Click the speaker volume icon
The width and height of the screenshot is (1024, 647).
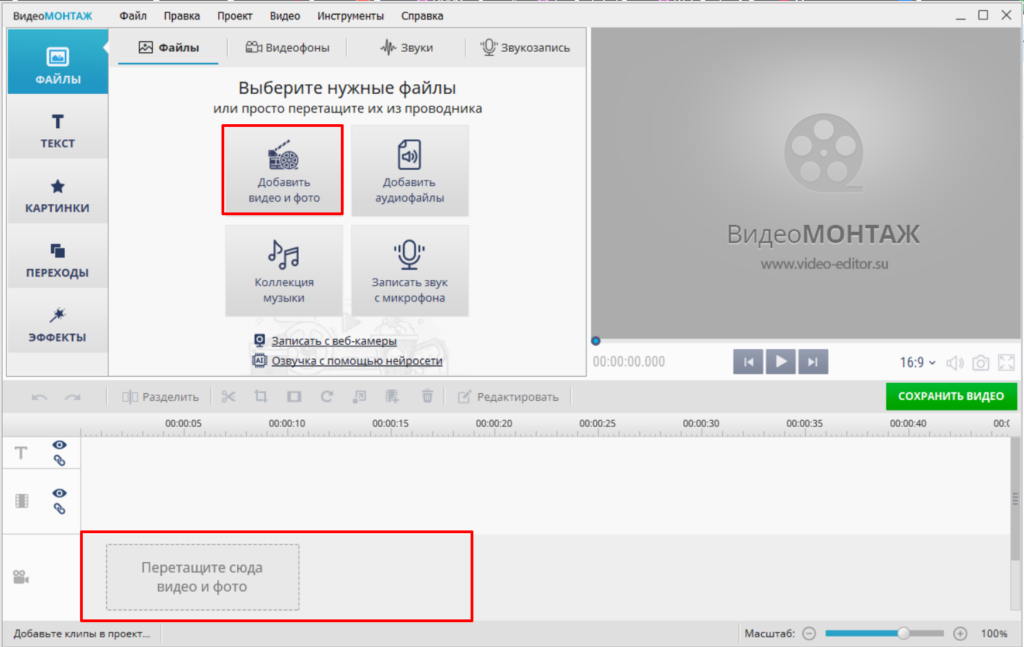point(955,363)
